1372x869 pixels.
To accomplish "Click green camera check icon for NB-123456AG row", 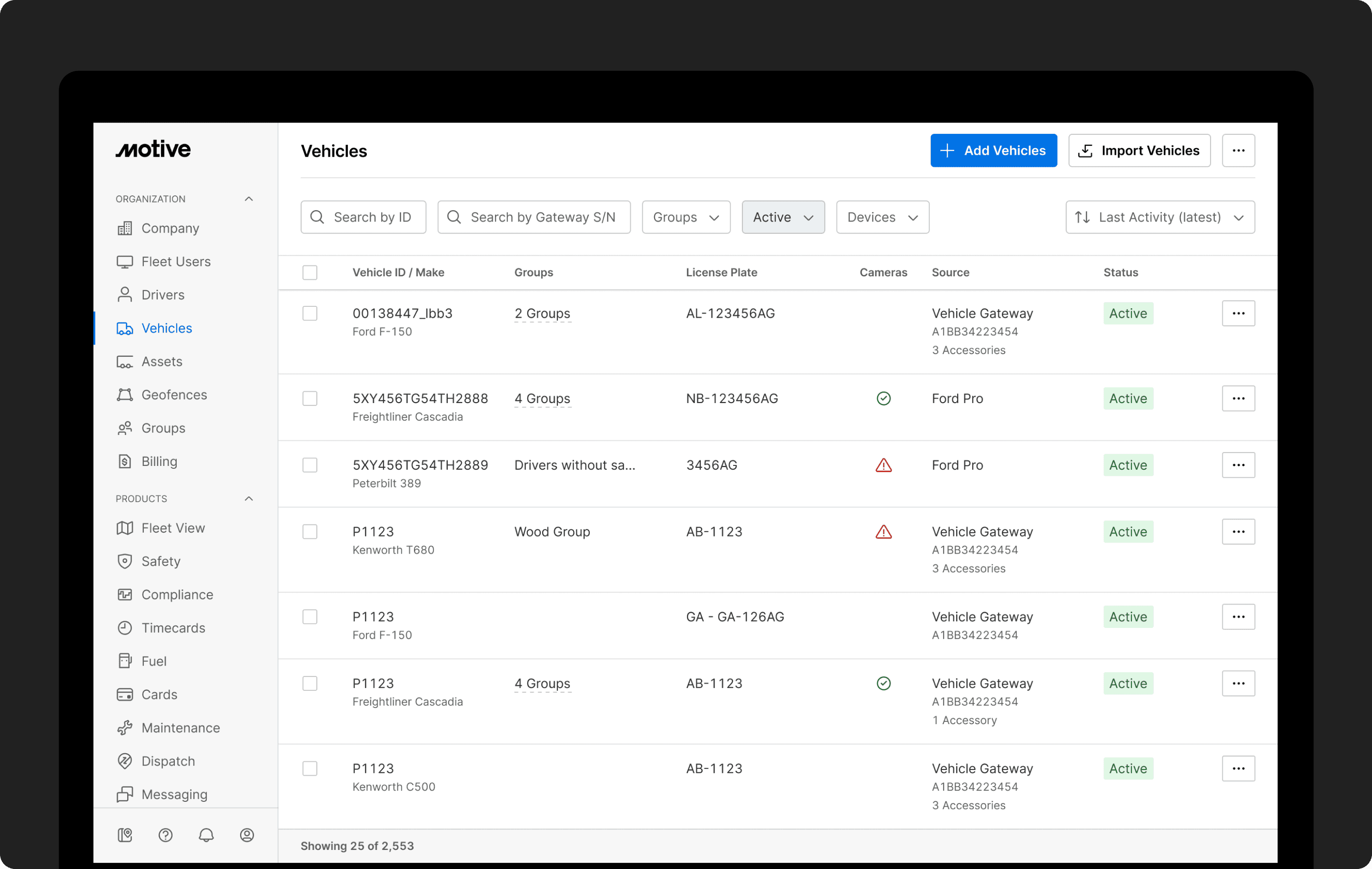I will [883, 398].
